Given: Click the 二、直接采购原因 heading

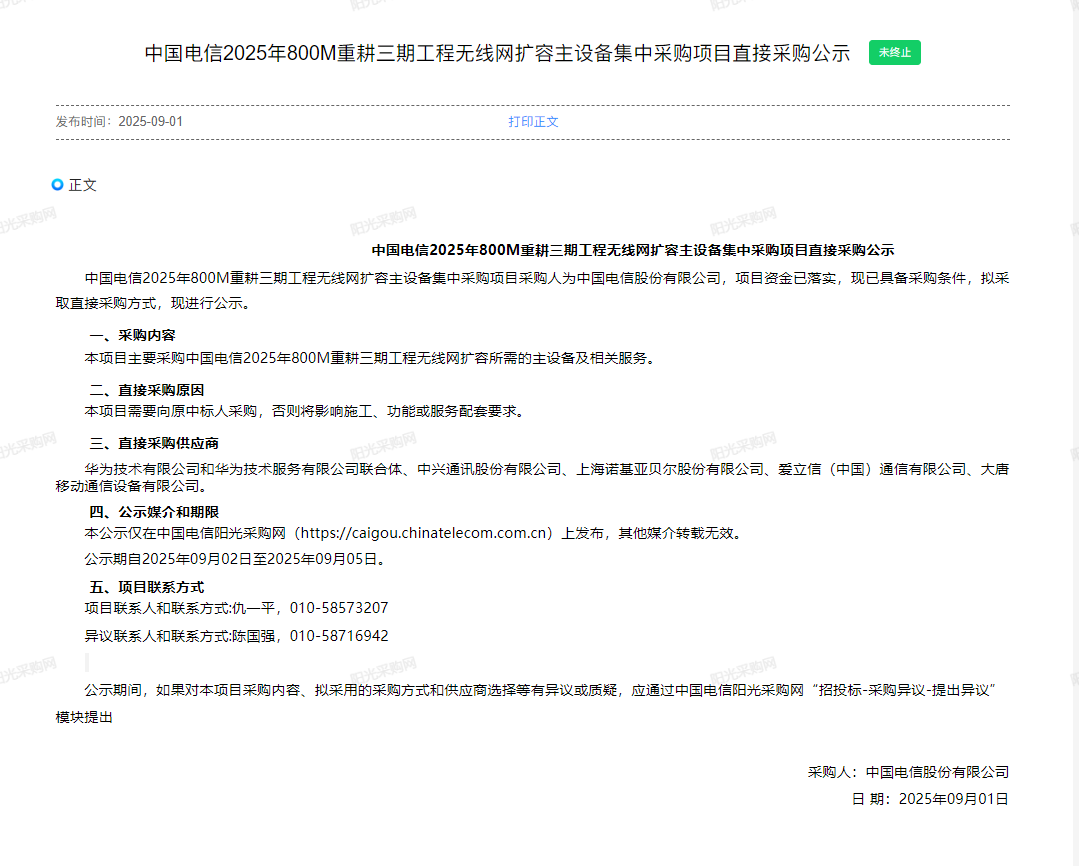Looking at the screenshot, I should (147, 390).
